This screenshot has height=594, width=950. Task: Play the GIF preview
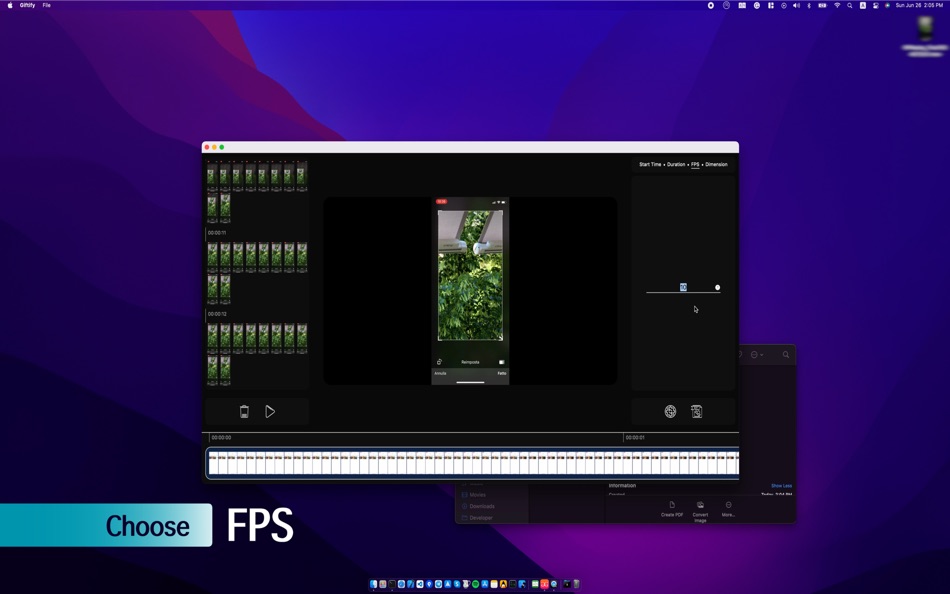pos(270,412)
